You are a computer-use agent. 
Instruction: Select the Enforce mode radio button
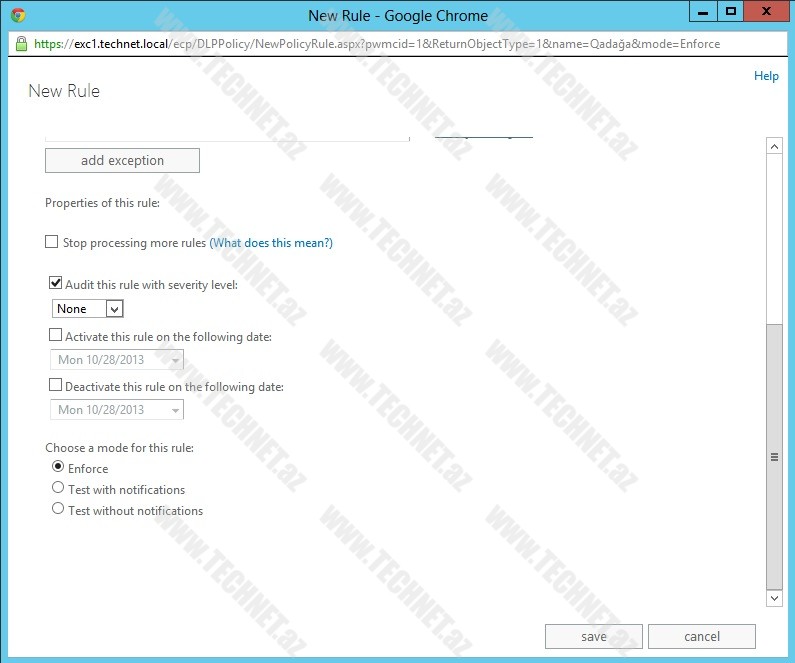click(x=58, y=467)
